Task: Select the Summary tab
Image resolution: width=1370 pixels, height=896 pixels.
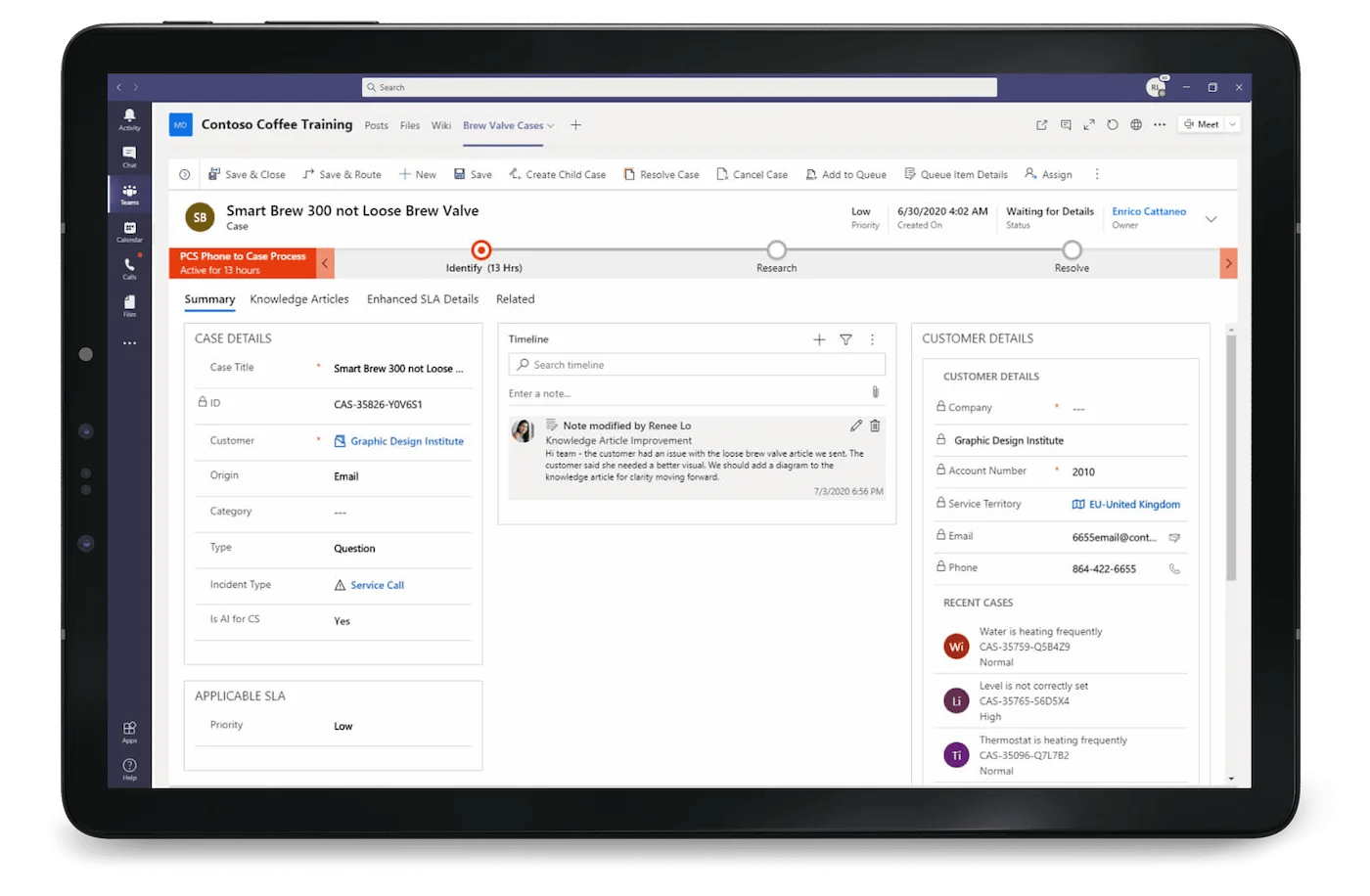Action: point(209,299)
